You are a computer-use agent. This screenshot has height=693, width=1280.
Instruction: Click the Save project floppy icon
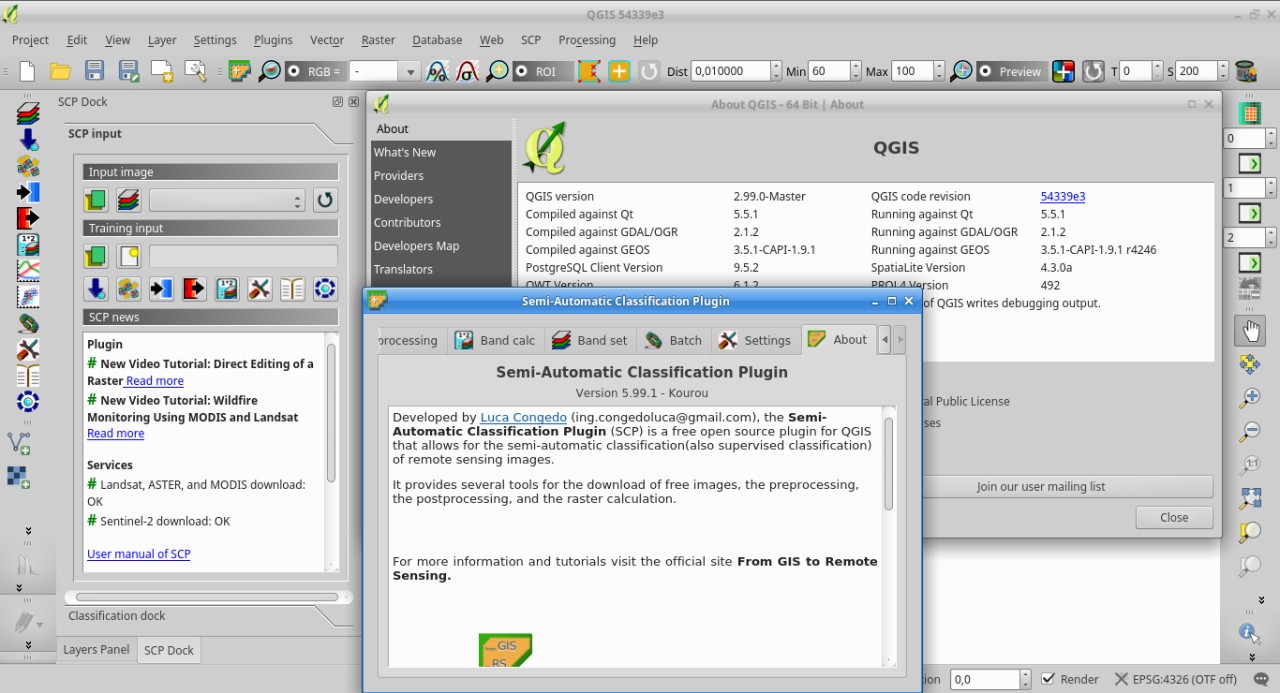pos(94,71)
